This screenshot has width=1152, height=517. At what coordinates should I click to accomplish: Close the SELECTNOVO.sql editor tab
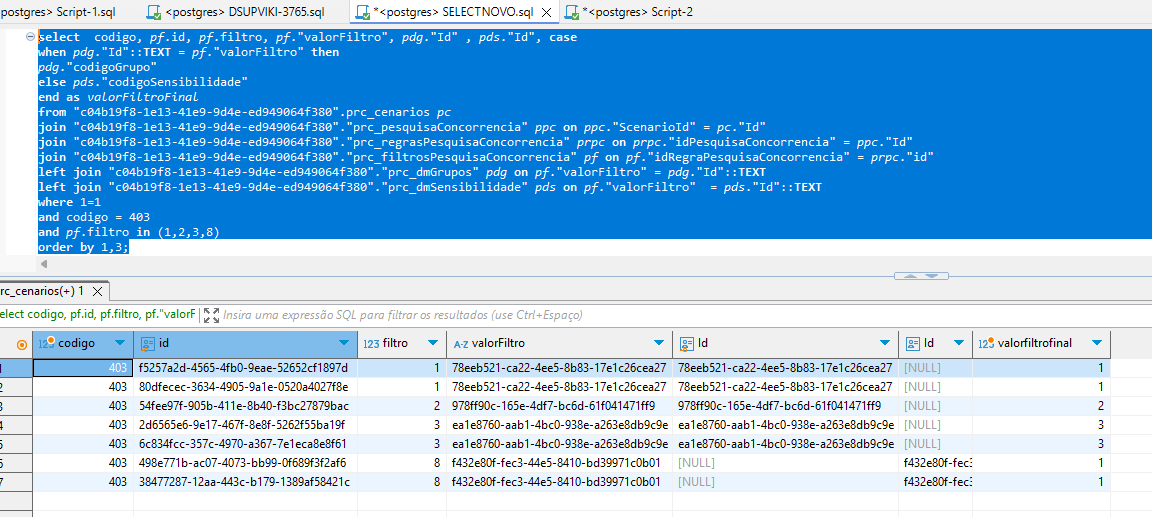(x=547, y=12)
